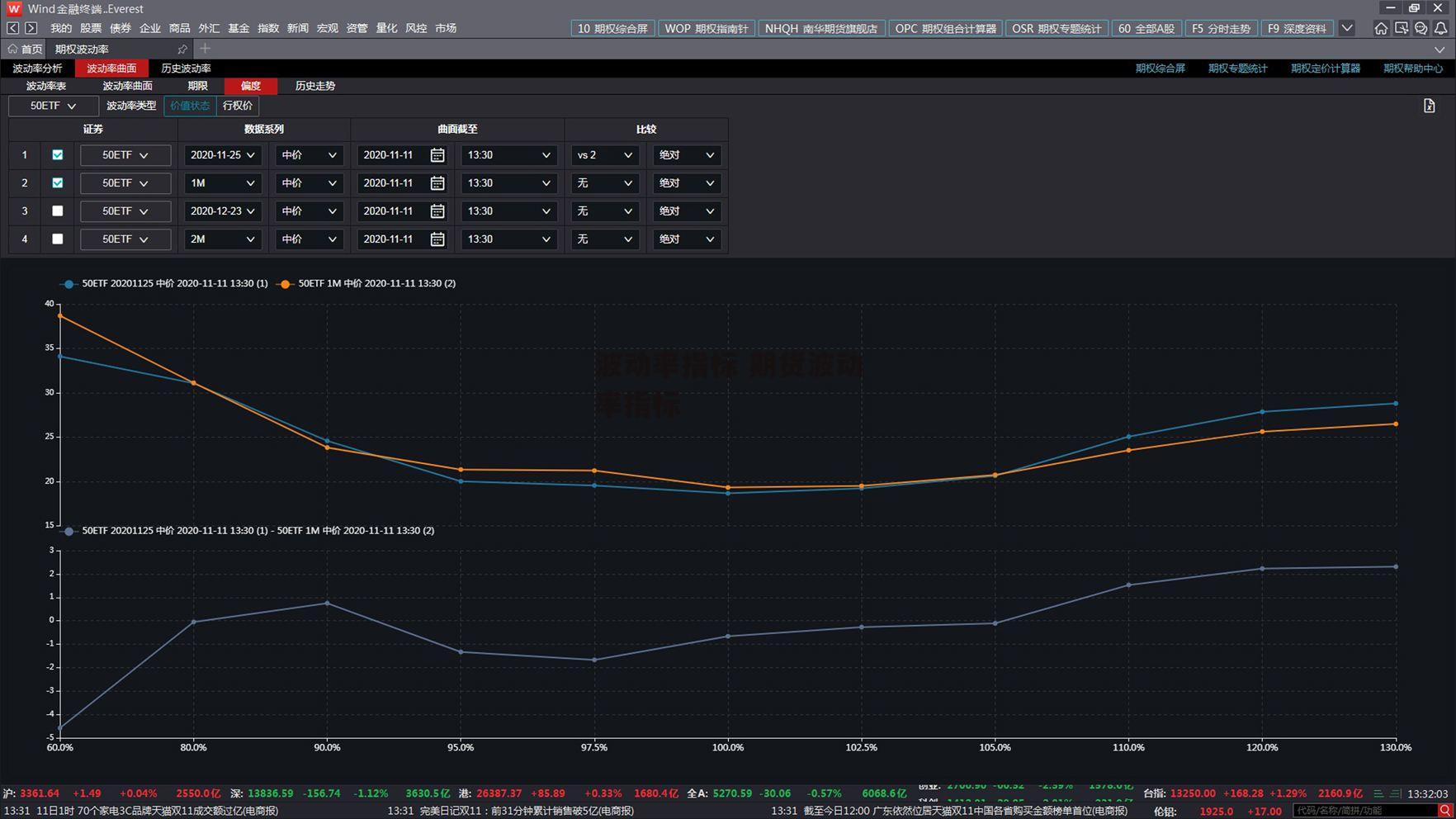This screenshot has height=819, width=1456.
Task: Open calendar for row 2 date
Action: (437, 183)
